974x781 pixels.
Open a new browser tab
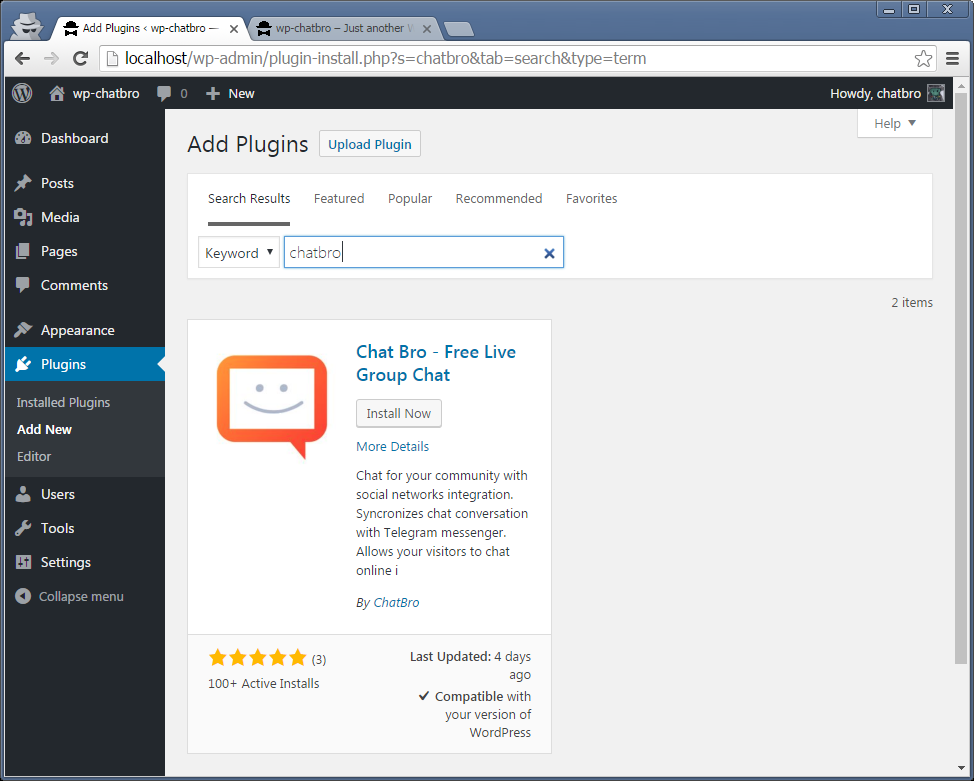click(x=459, y=29)
